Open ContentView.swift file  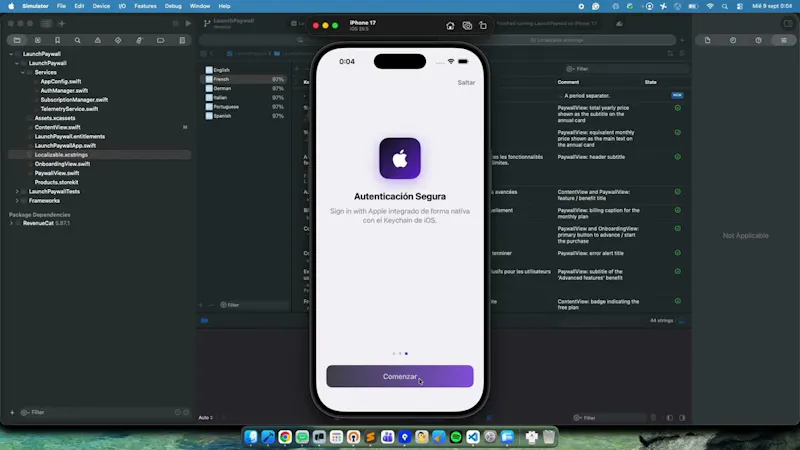point(57,128)
